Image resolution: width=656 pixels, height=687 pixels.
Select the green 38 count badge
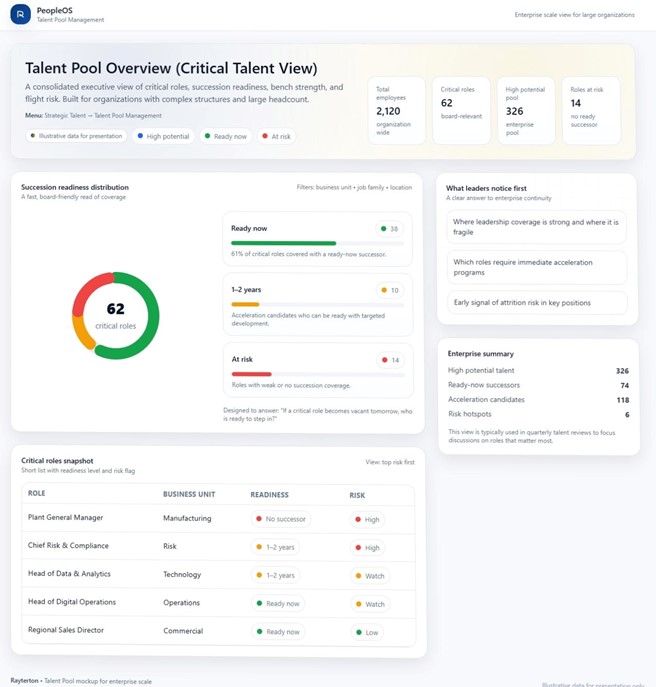coord(389,229)
